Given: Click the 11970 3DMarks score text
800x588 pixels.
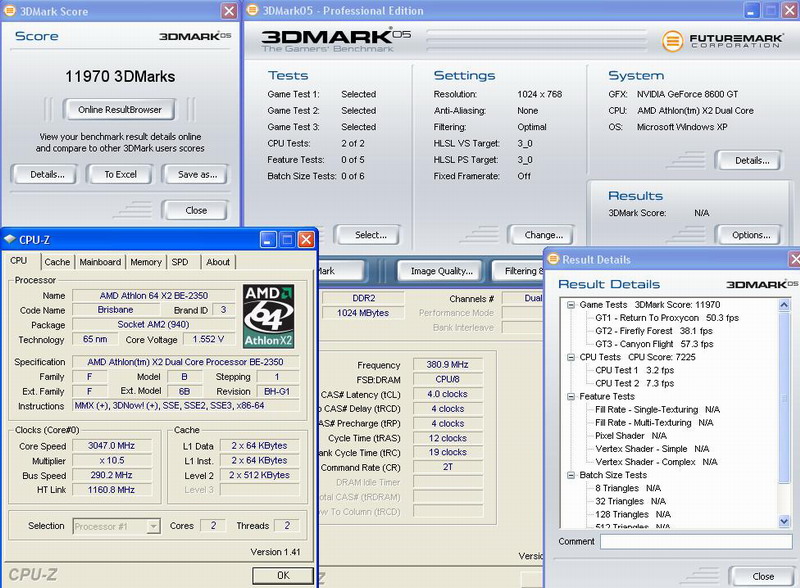Looking at the screenshot, I should 120,77.
